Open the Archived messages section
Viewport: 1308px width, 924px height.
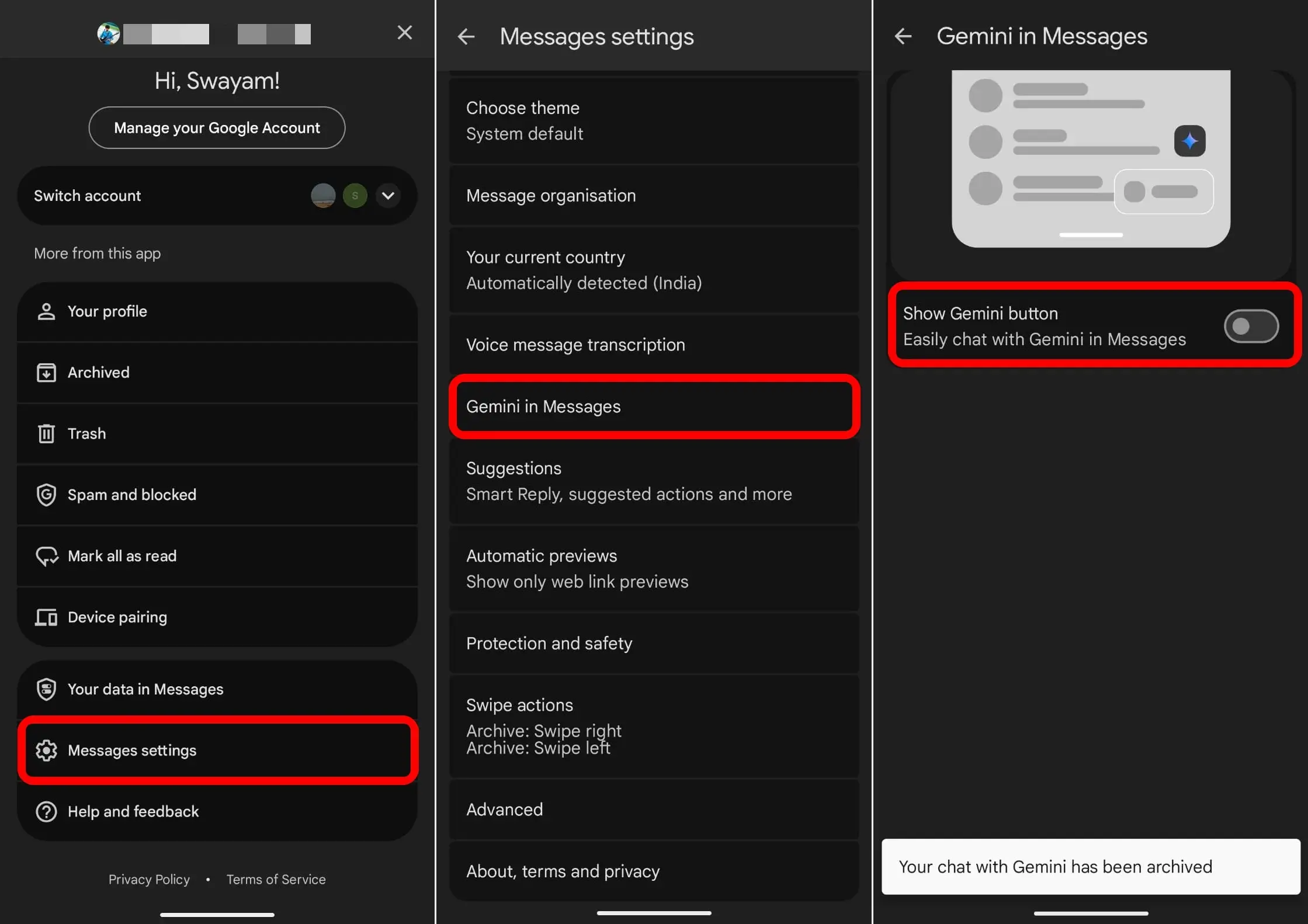[x=98, y=372]
